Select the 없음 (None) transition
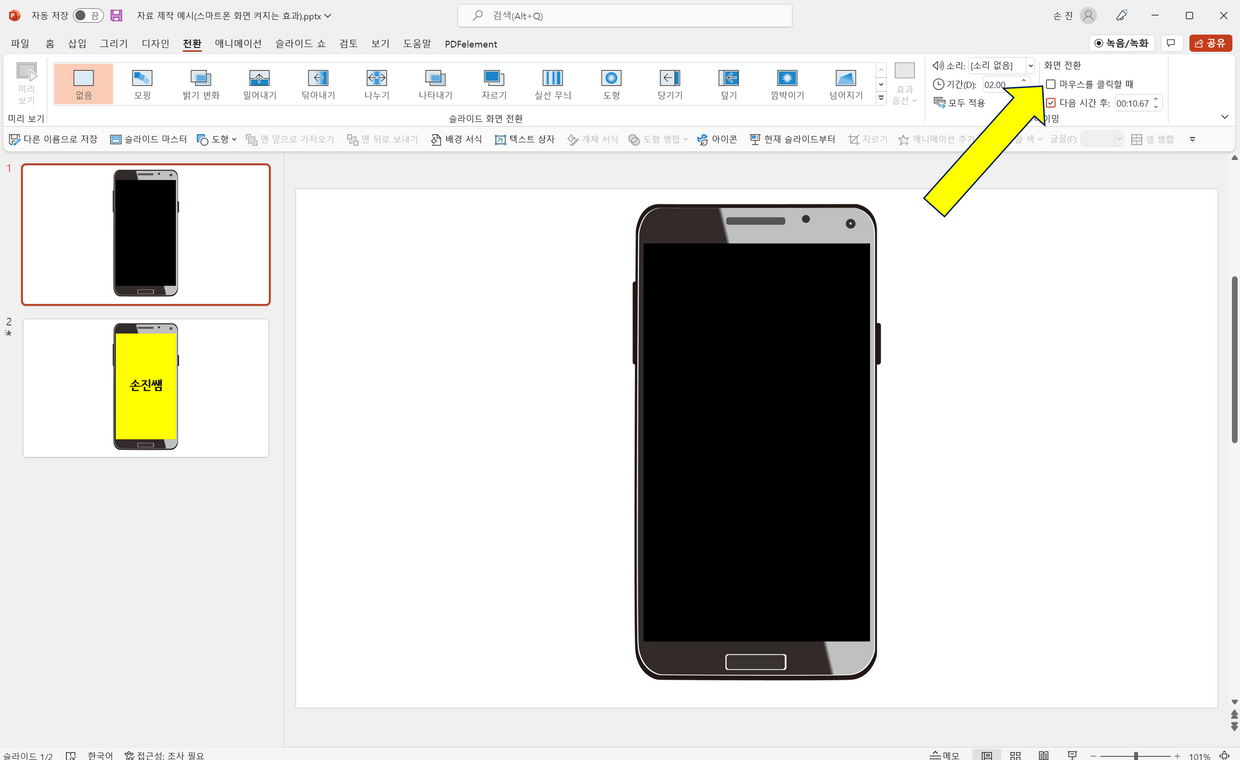The image size is (1240, 760). click(83, 83)
